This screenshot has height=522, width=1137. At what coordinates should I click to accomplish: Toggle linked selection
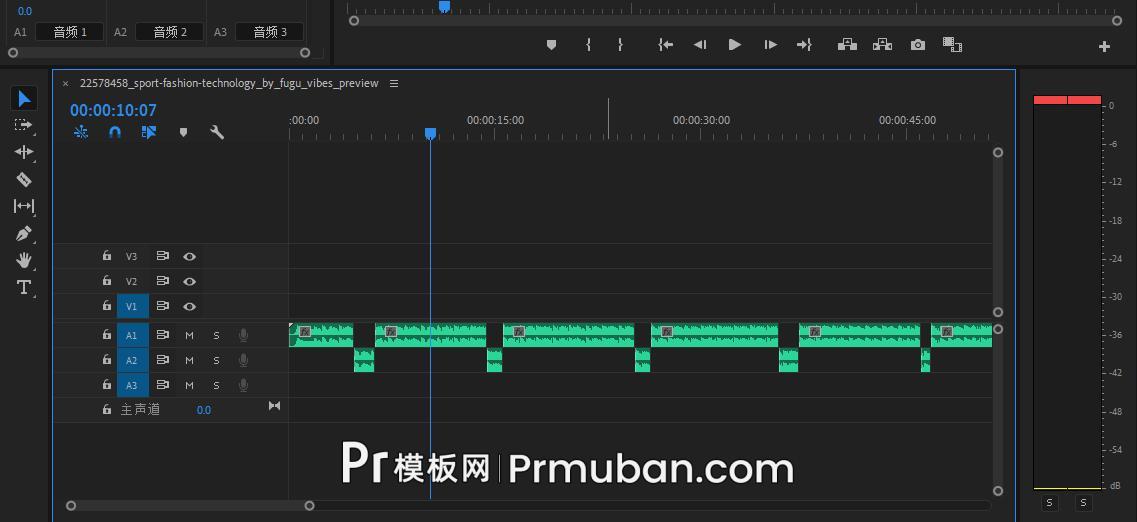149,132
